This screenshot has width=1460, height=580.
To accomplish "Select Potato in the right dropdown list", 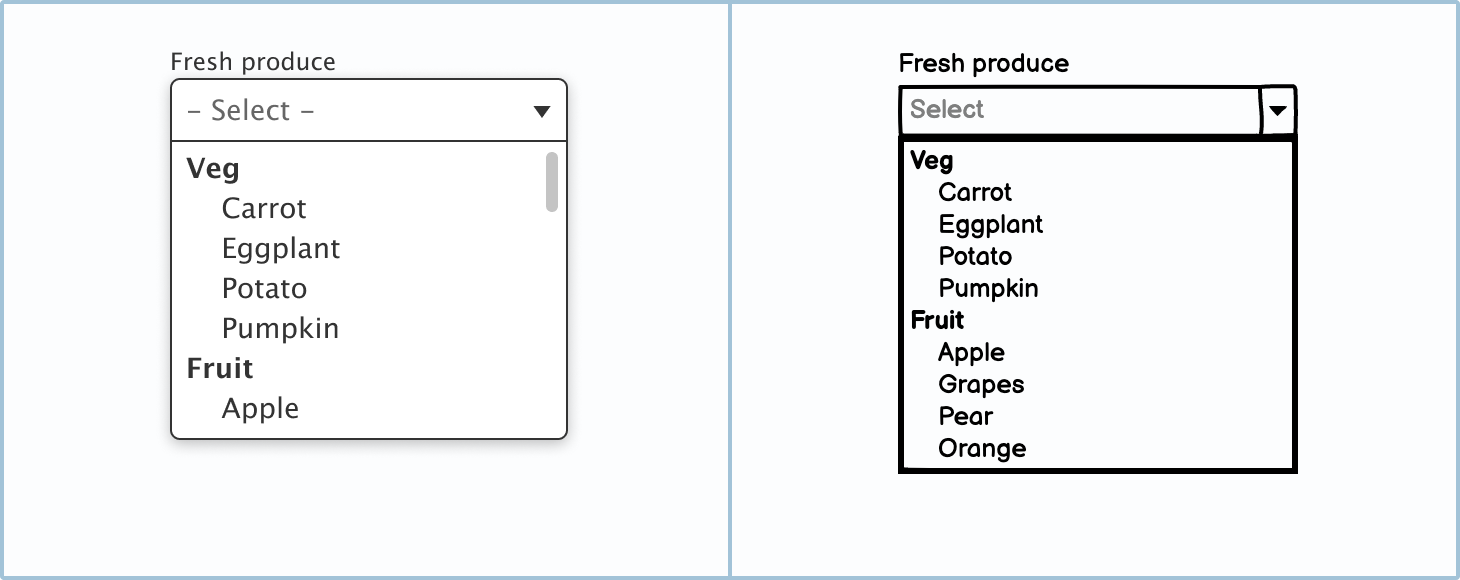I will pos(974,256).
